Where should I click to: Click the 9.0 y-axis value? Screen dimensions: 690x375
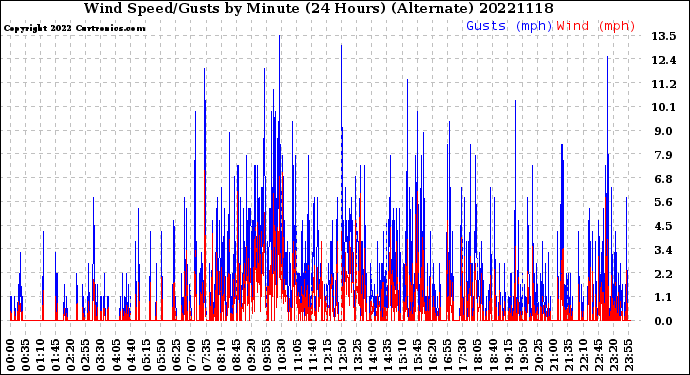(664, 131)
